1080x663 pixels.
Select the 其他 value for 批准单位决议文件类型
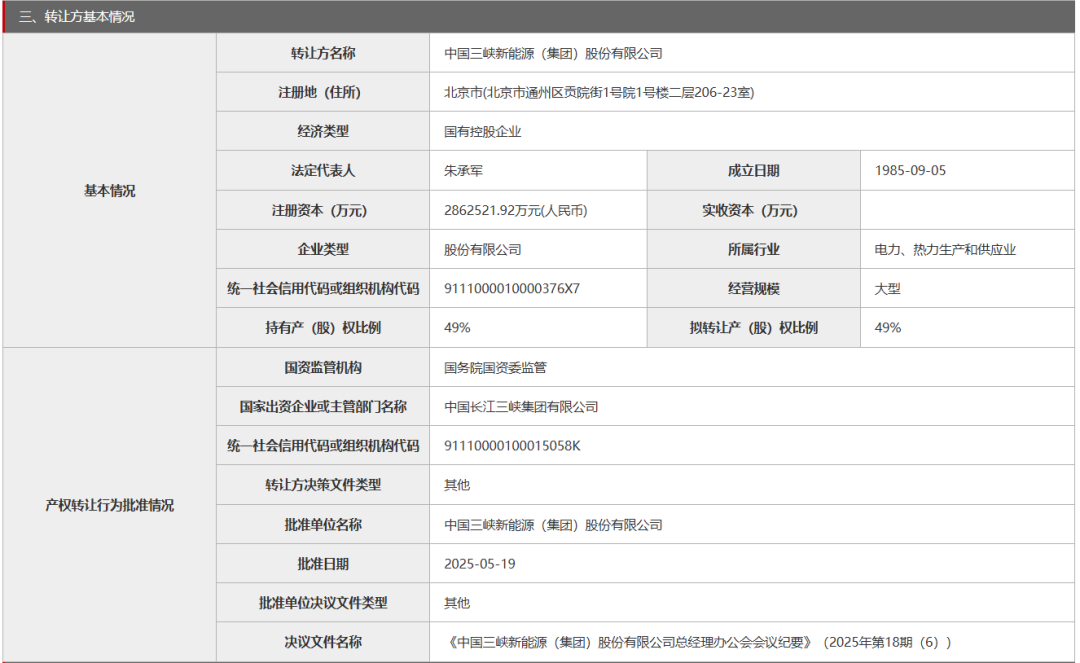[457, 603]
